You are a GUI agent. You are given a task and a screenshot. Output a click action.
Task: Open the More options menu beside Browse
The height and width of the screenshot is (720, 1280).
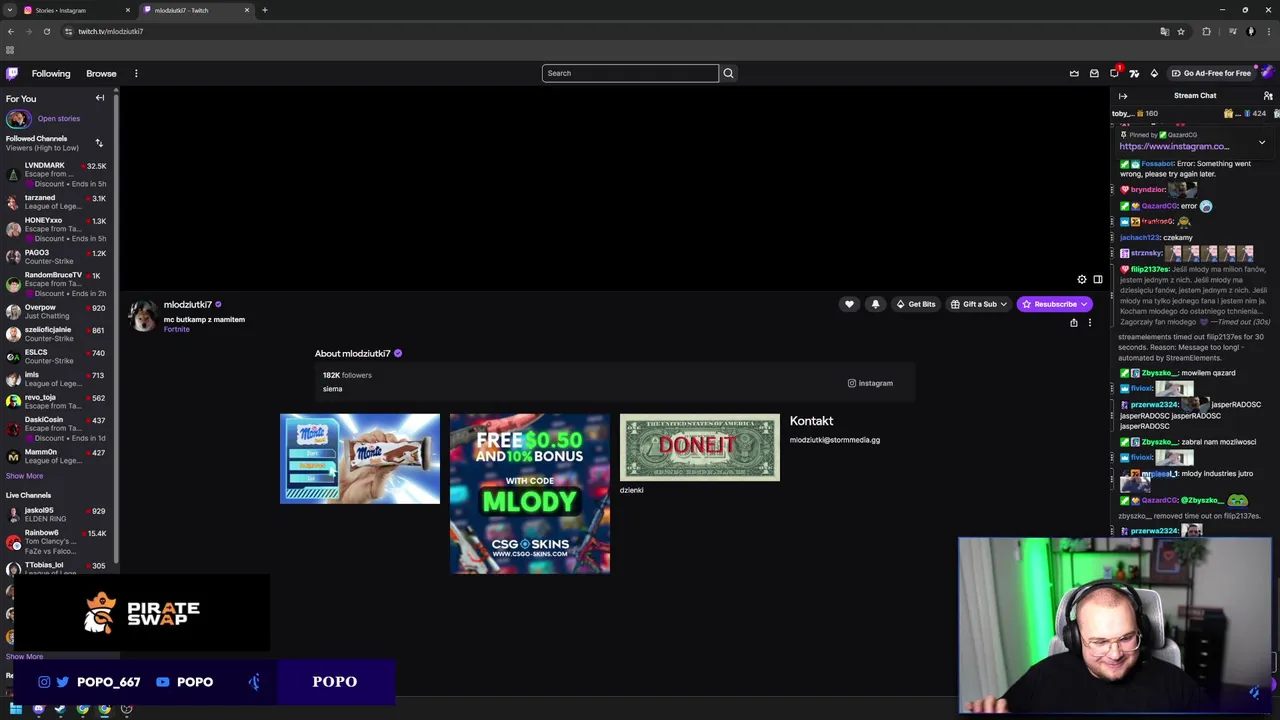point(136,73)
